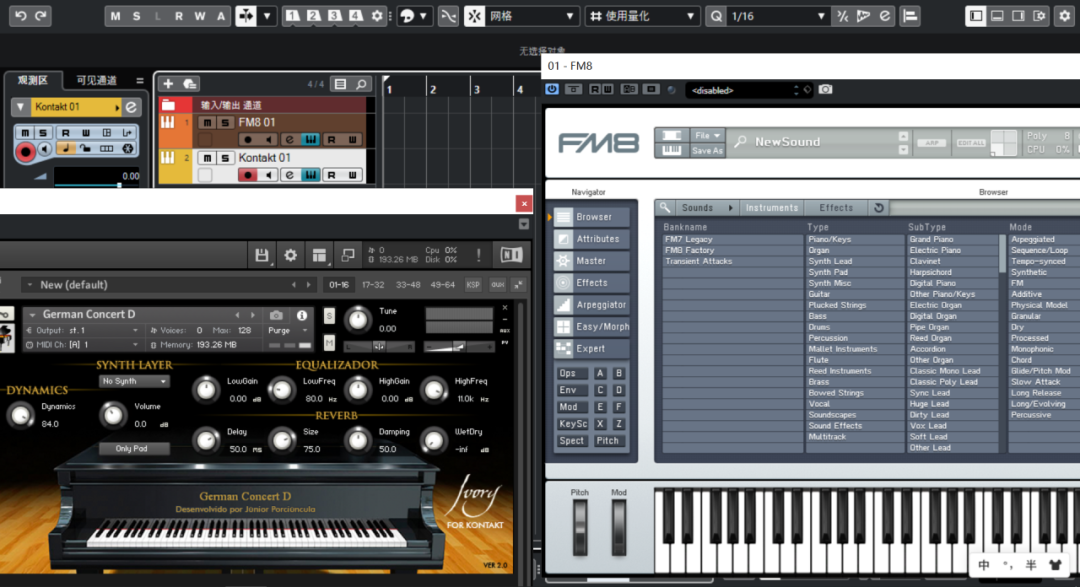Mute the Kontakt 01 track
The image size is (1080, 587).
coord(207,158)
